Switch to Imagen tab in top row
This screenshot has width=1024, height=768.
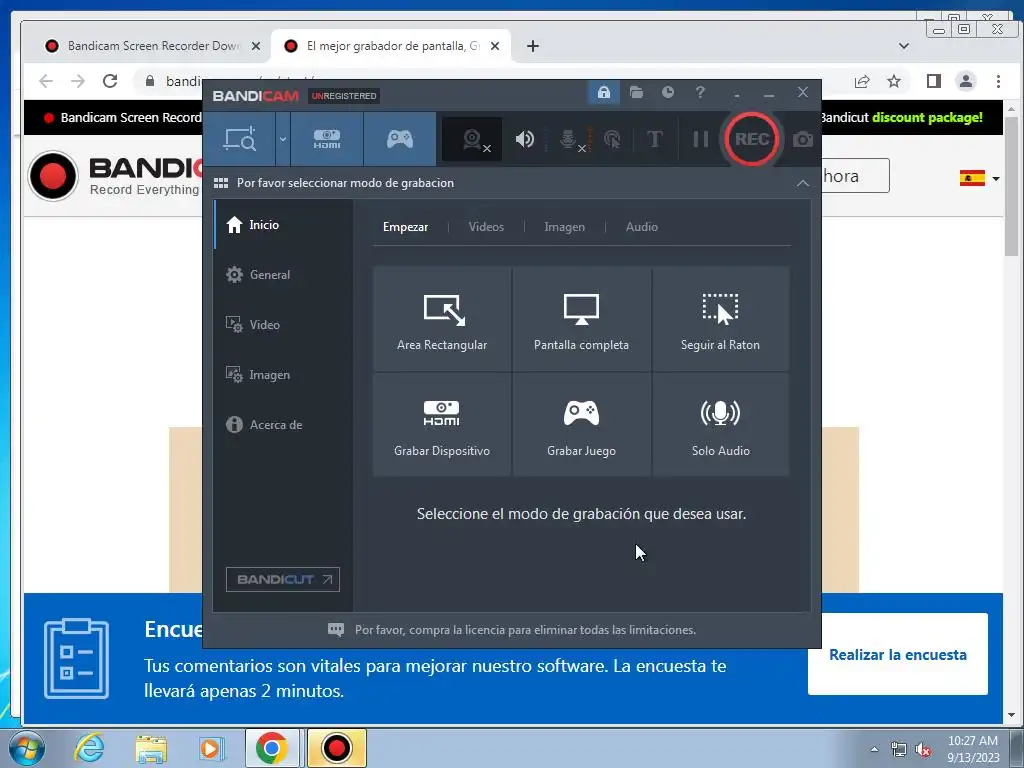click(564, 227)
